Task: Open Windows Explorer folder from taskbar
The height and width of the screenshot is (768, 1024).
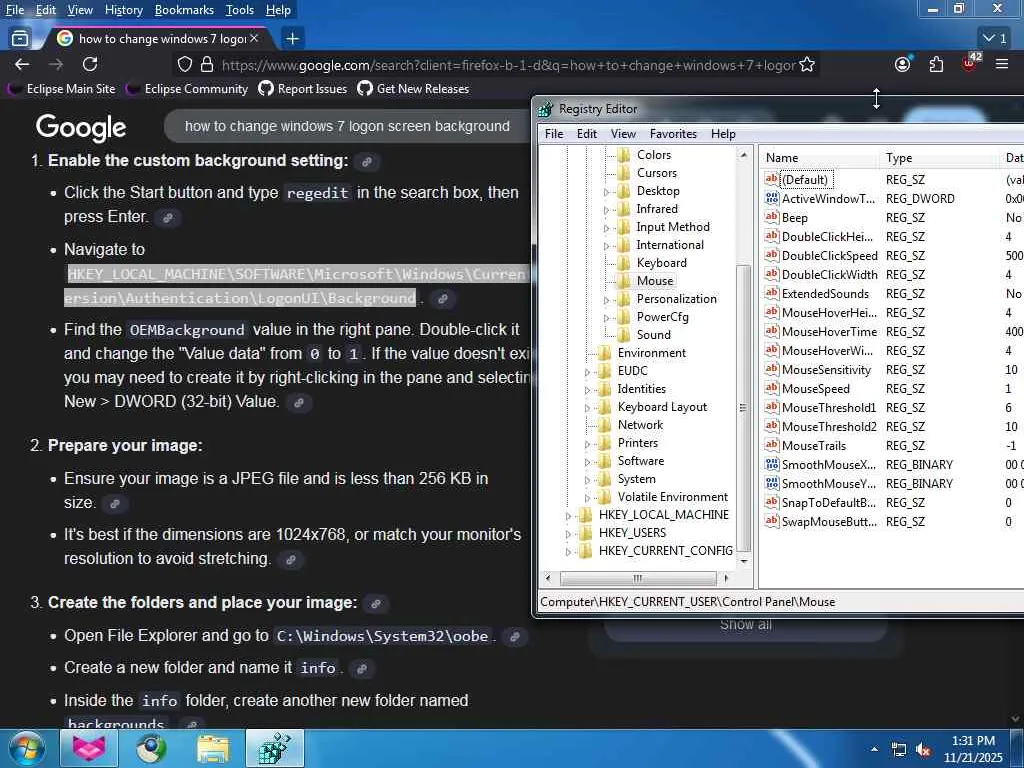Action: pos(213,749)
